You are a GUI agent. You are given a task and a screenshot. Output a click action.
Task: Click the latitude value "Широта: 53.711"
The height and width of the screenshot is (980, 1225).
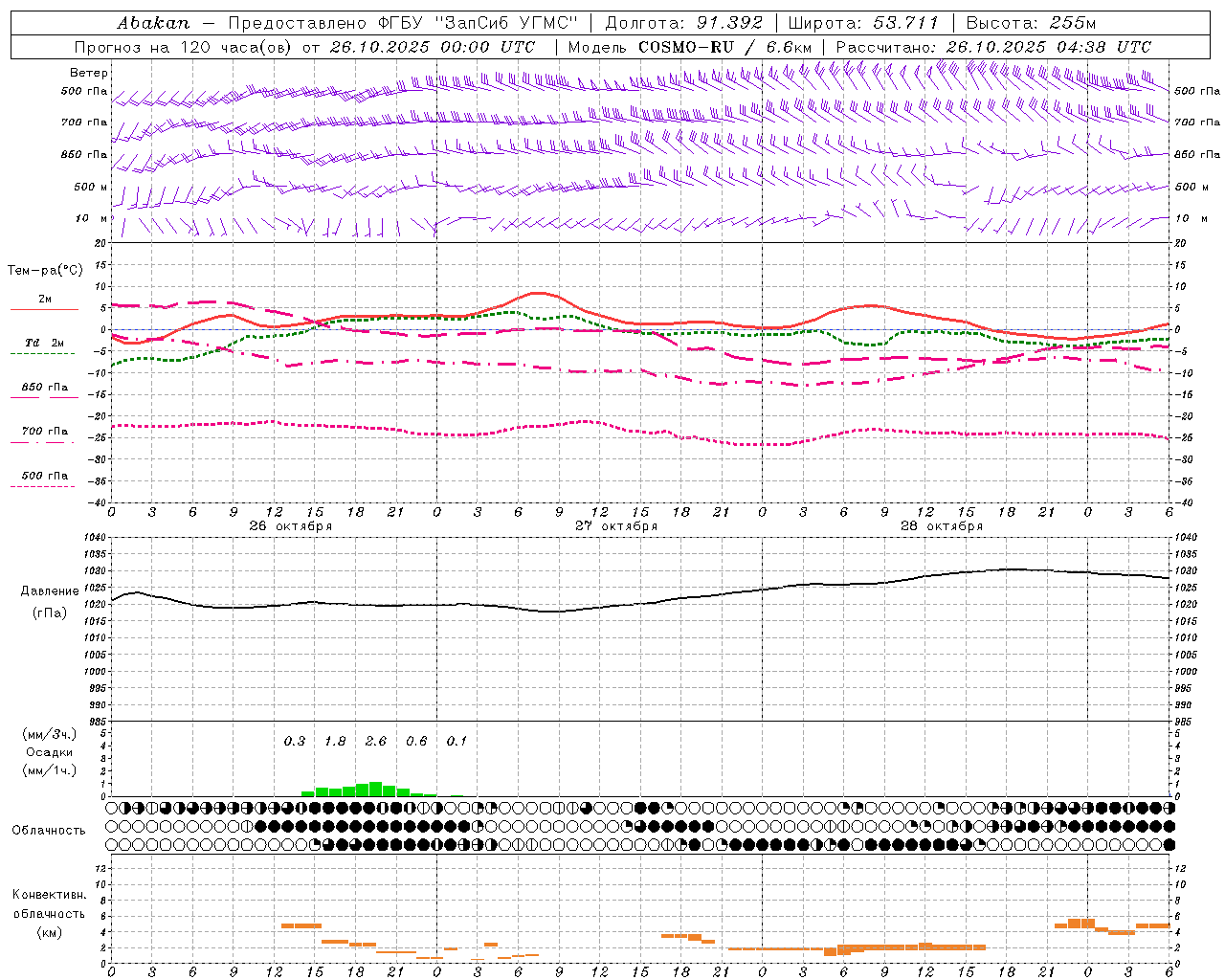863,23
